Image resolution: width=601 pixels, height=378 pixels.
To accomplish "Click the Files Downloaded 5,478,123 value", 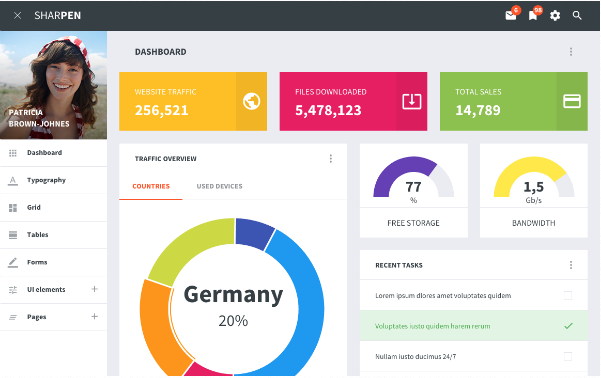I will click(328, 110).
